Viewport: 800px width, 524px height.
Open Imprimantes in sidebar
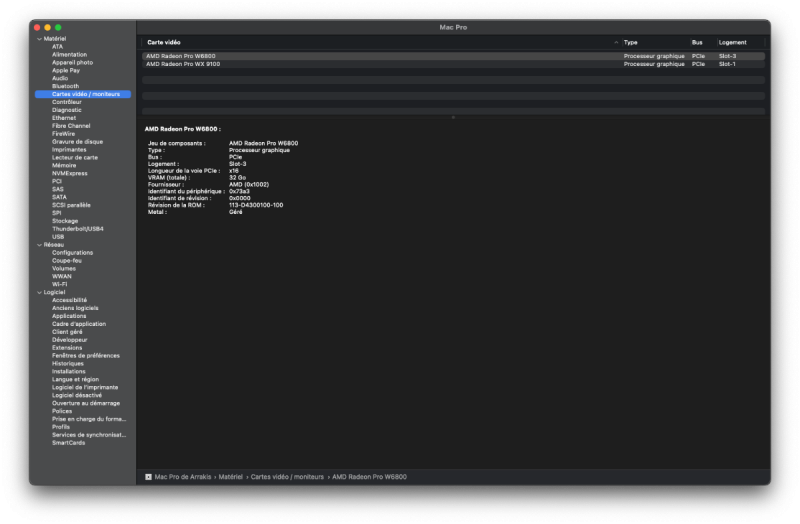click(x=69, y=149)
